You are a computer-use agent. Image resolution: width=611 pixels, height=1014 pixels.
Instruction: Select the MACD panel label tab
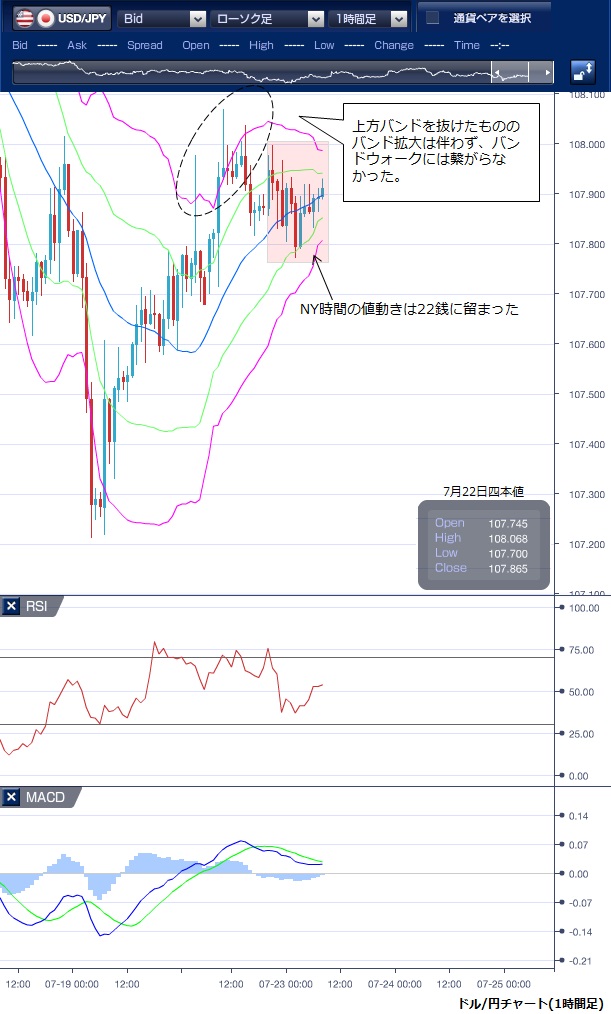point(46,797)
